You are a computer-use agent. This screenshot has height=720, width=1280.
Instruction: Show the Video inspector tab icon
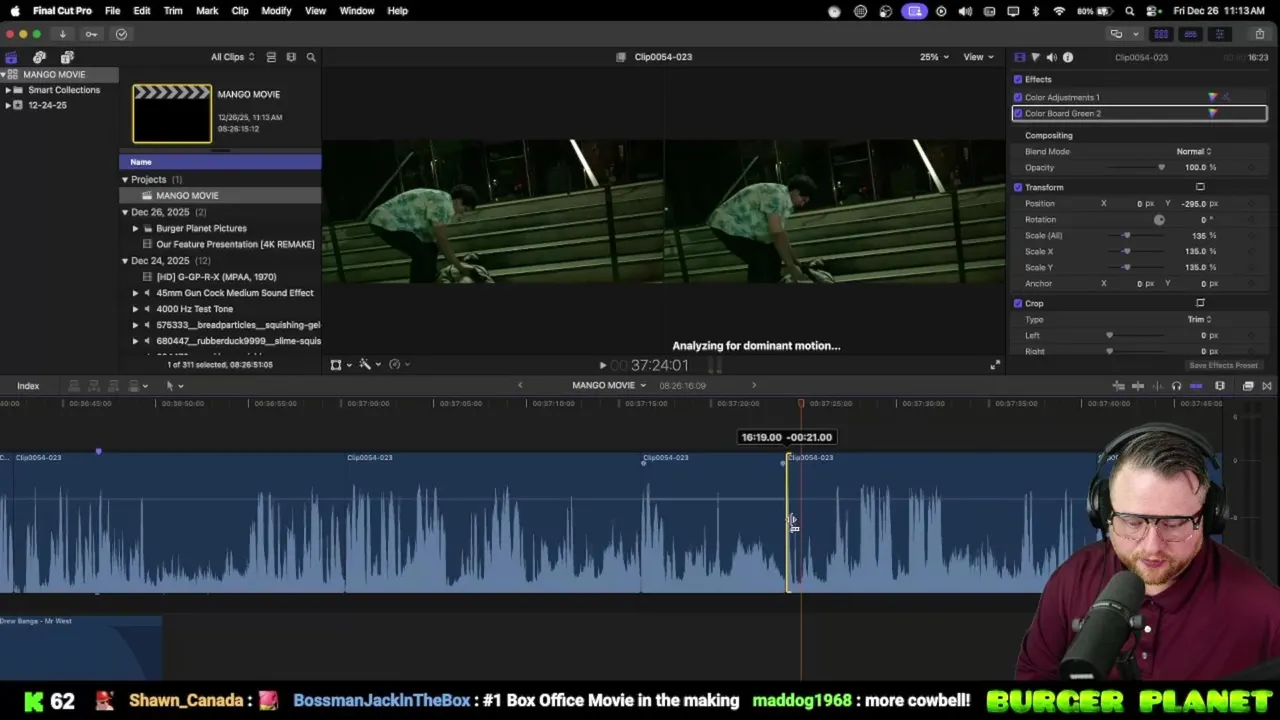click(1019, 57)
